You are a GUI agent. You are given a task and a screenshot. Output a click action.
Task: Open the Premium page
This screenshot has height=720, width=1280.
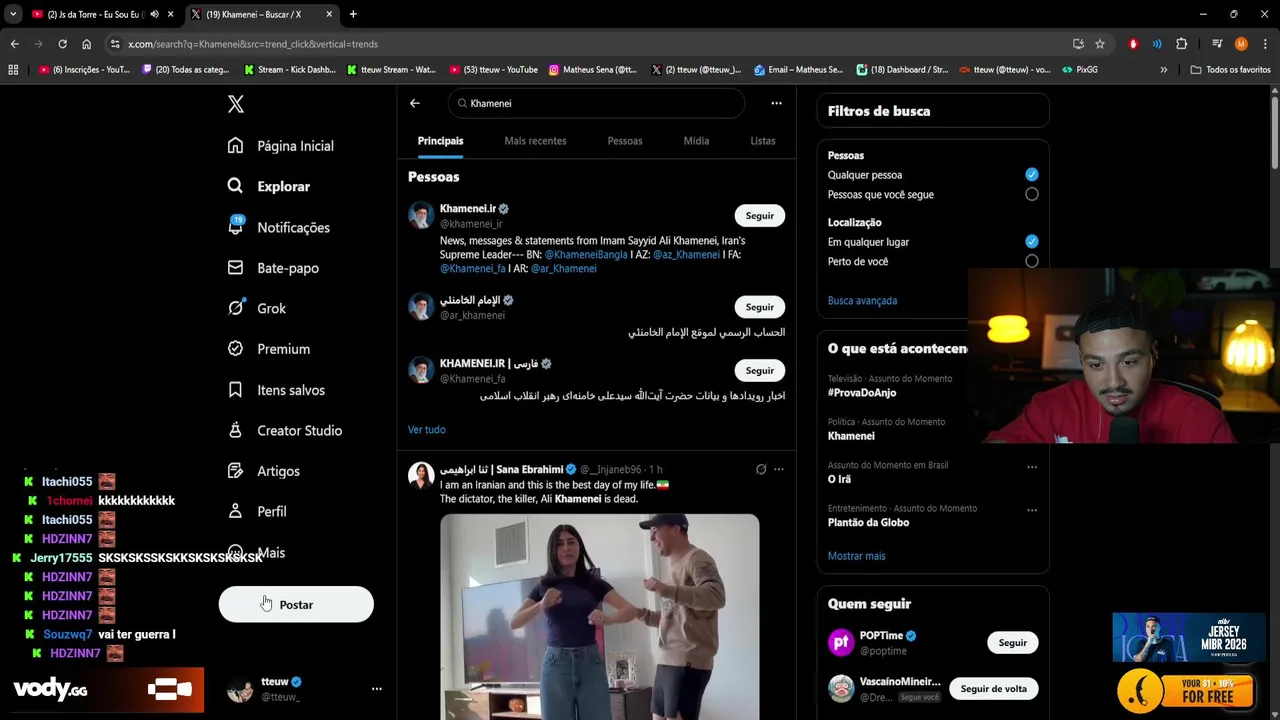269,349
